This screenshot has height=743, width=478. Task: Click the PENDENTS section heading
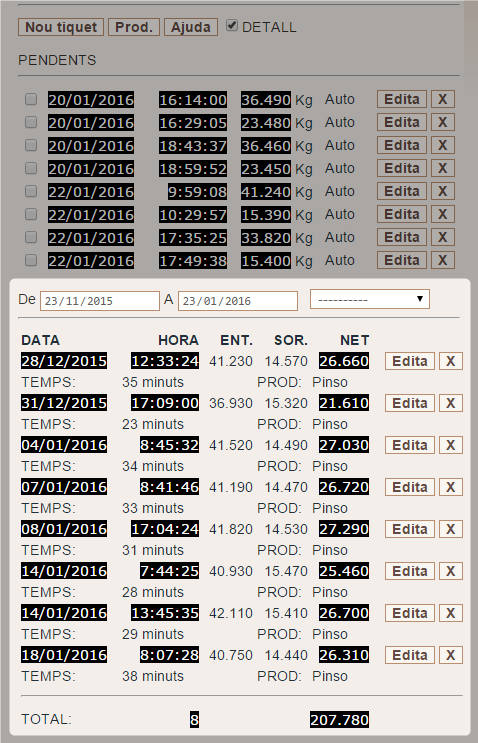coord(57,60)
